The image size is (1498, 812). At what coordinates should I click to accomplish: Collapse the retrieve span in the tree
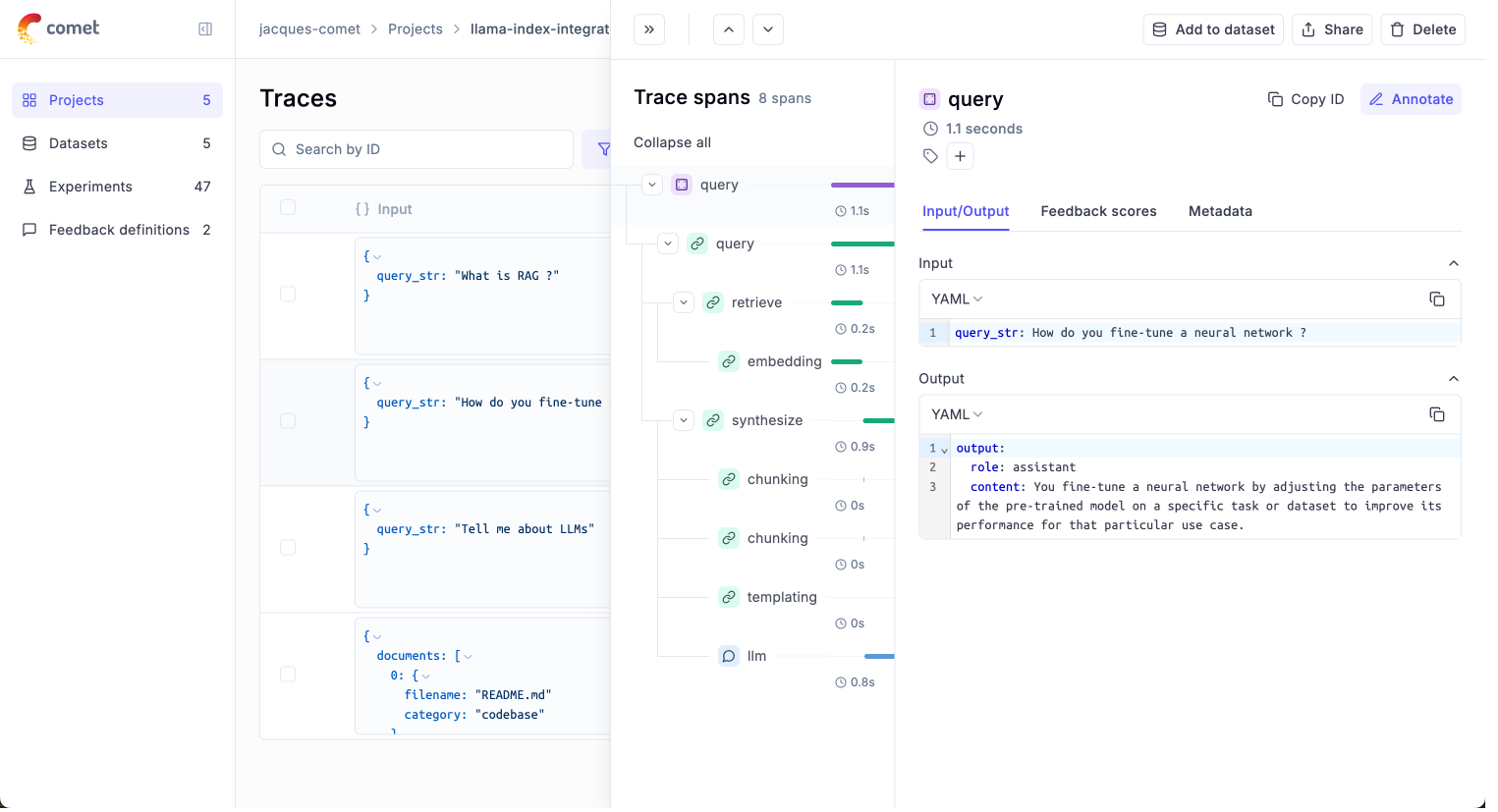pyautogui.click(x=684, y=302)
